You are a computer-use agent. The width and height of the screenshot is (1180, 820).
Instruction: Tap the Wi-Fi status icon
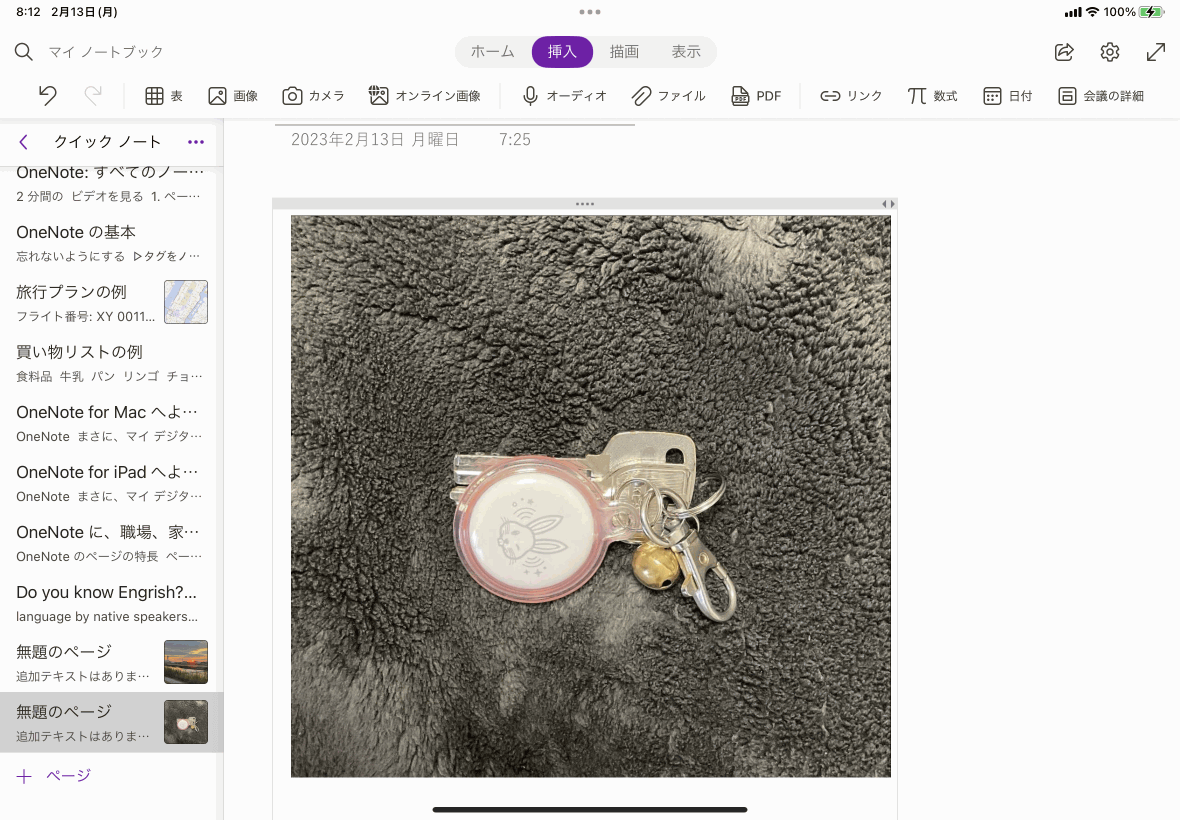1092,12
